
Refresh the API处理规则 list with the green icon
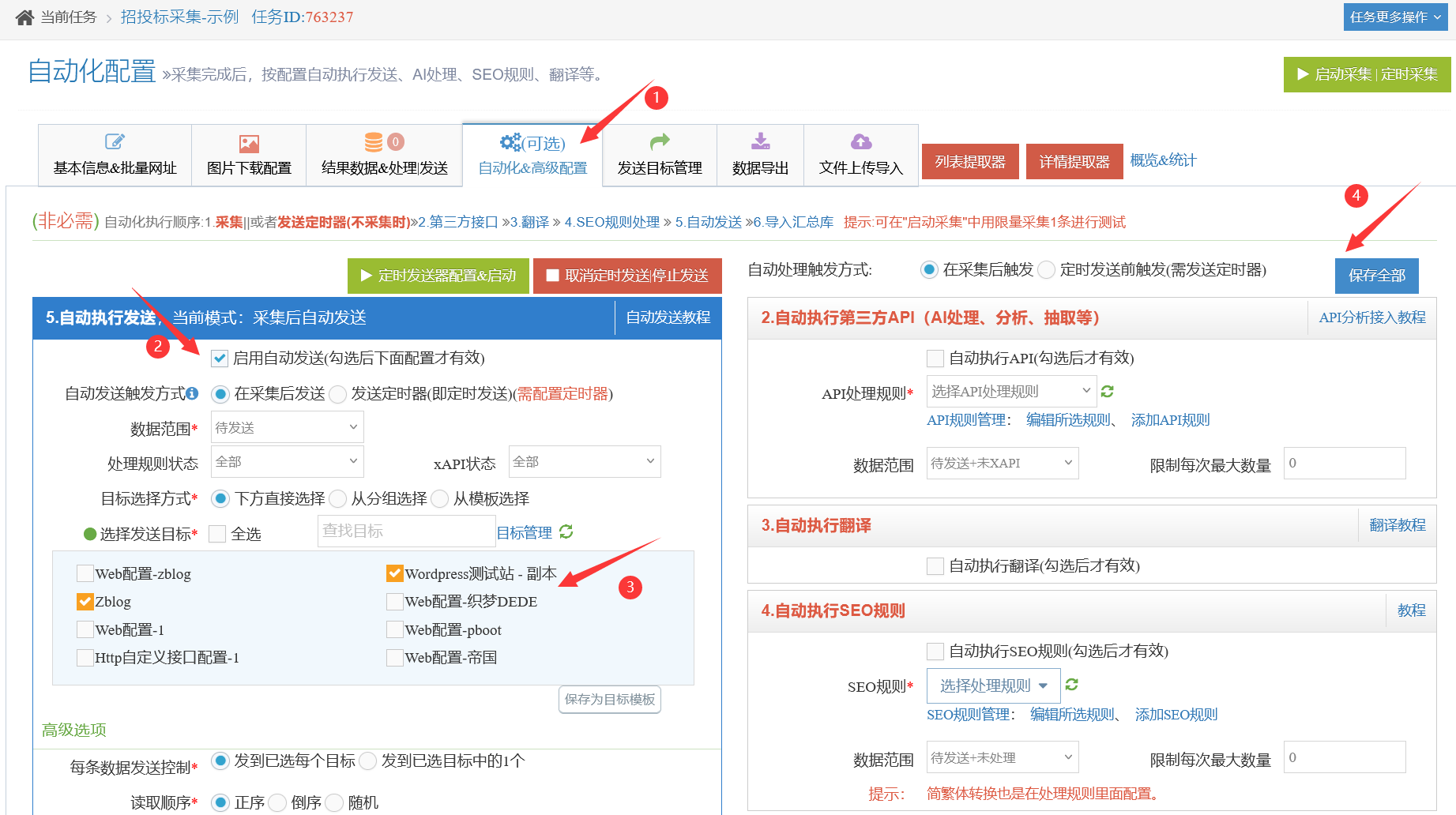click(1108, 392)
